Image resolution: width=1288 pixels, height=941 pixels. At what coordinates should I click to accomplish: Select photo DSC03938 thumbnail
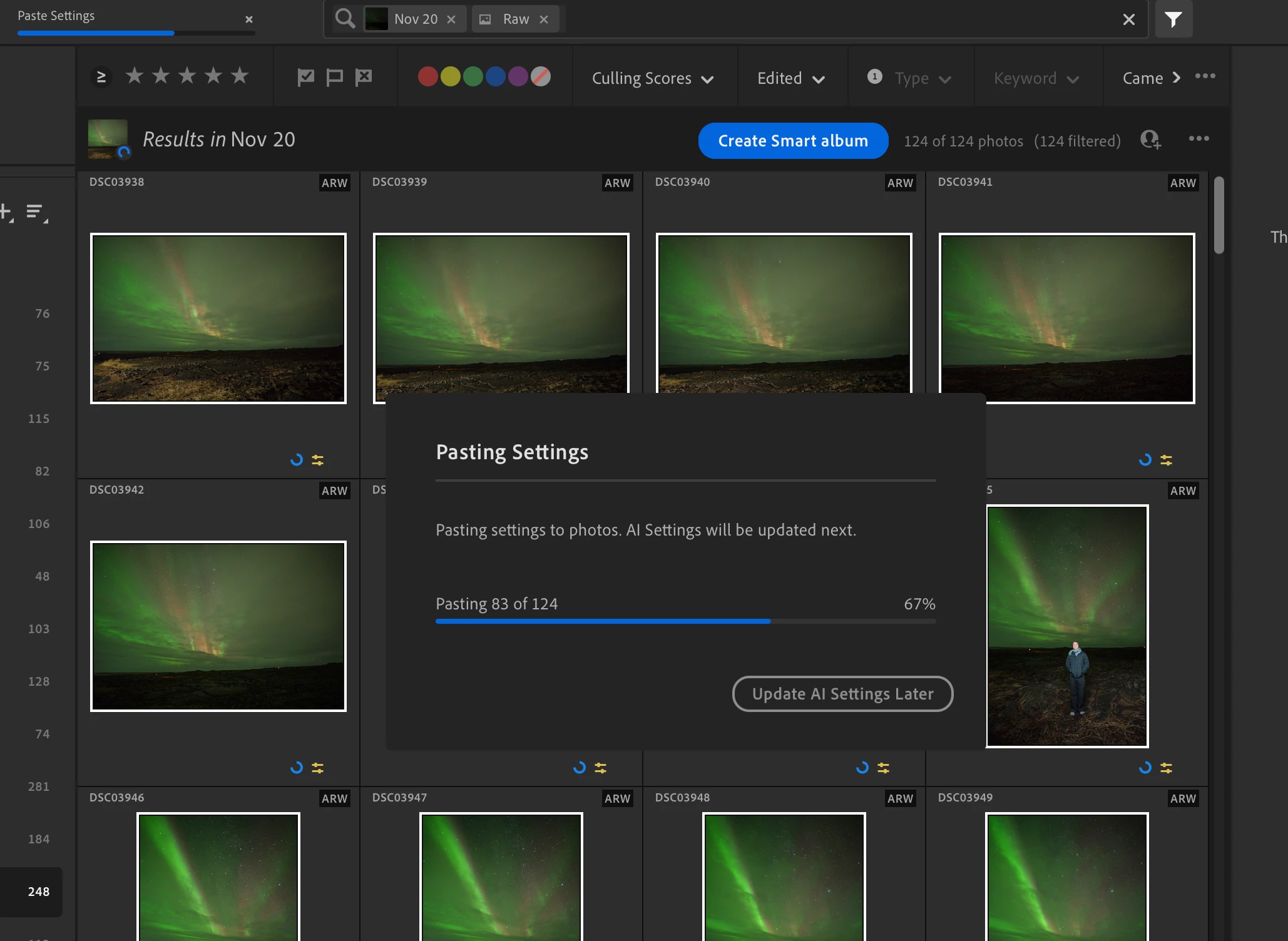tap(218, 318)
